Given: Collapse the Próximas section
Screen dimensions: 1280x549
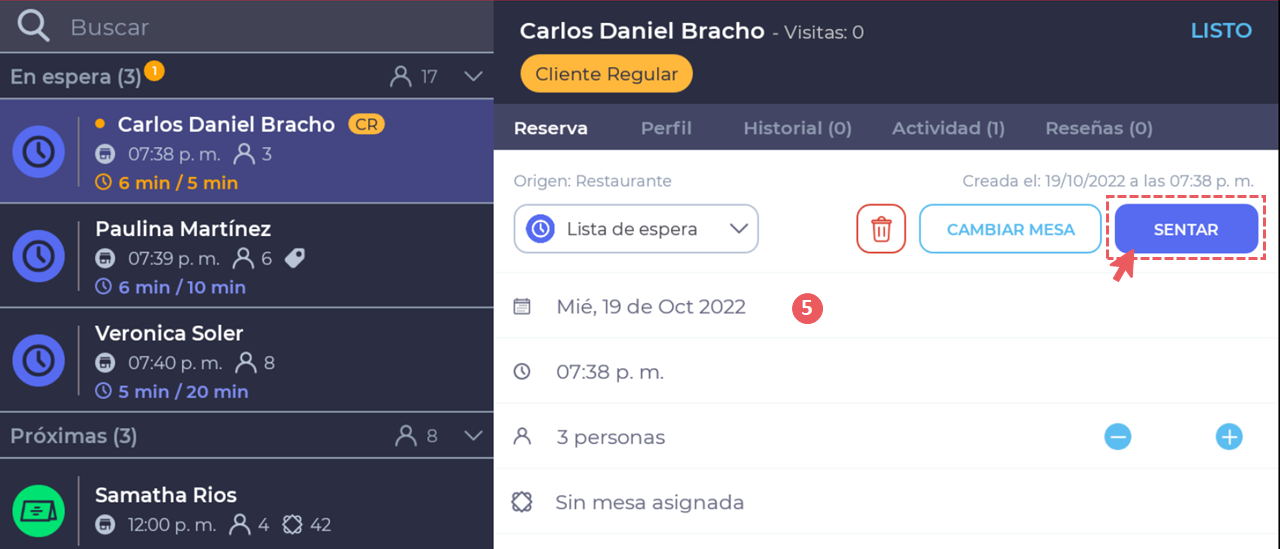Looking at the screenshot, I should (474, 436).
